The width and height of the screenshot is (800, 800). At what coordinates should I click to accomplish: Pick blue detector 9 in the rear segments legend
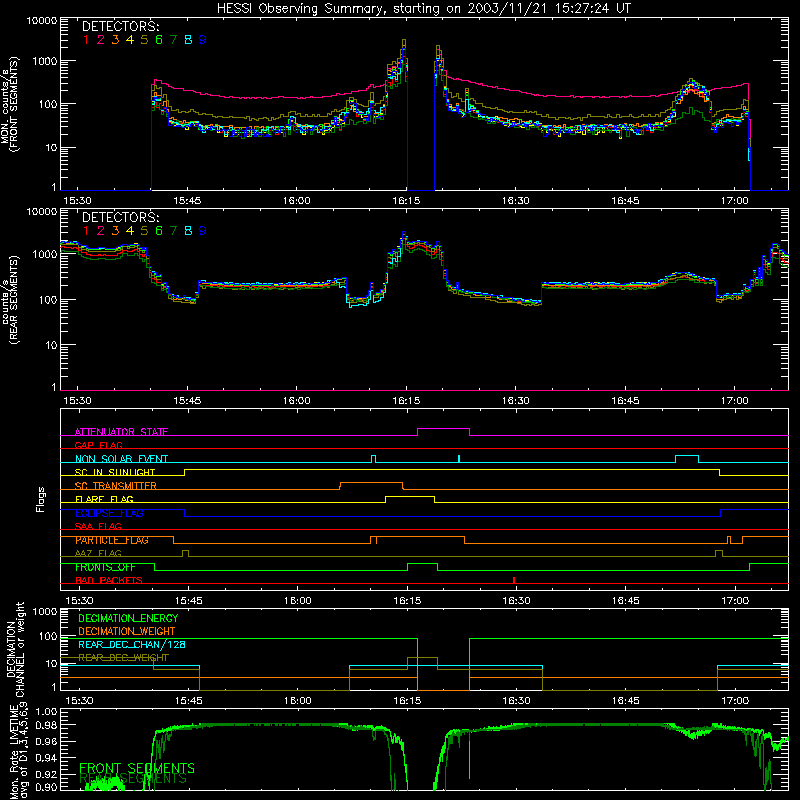(x=203, y=231)
